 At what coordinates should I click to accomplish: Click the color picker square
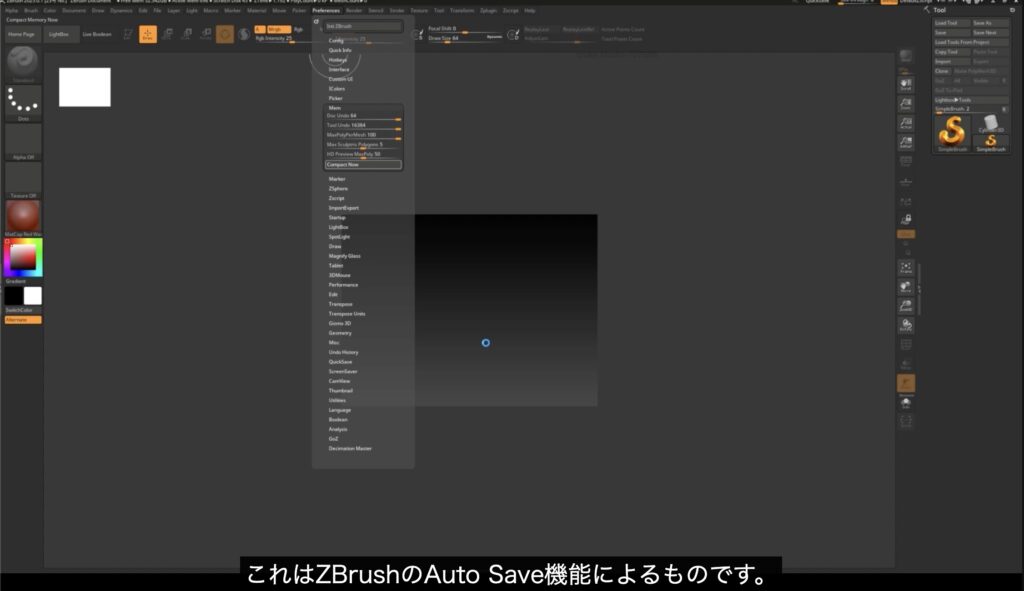23,257
